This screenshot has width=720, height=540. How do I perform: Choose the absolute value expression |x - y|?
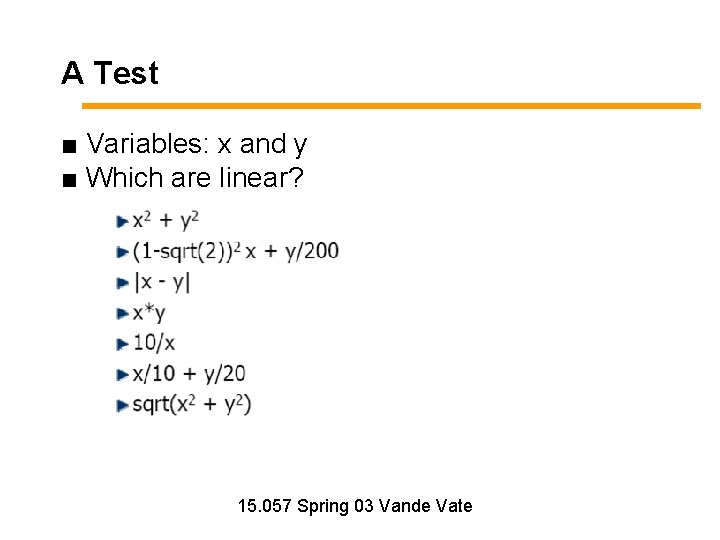[x=162, y=282]
